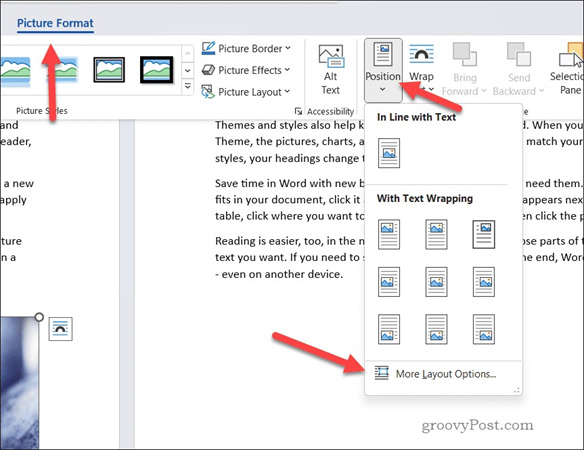Screen dimensions: 584x450
Task: Expand the full picture styles gallery
Action: (x=188, y=87)
